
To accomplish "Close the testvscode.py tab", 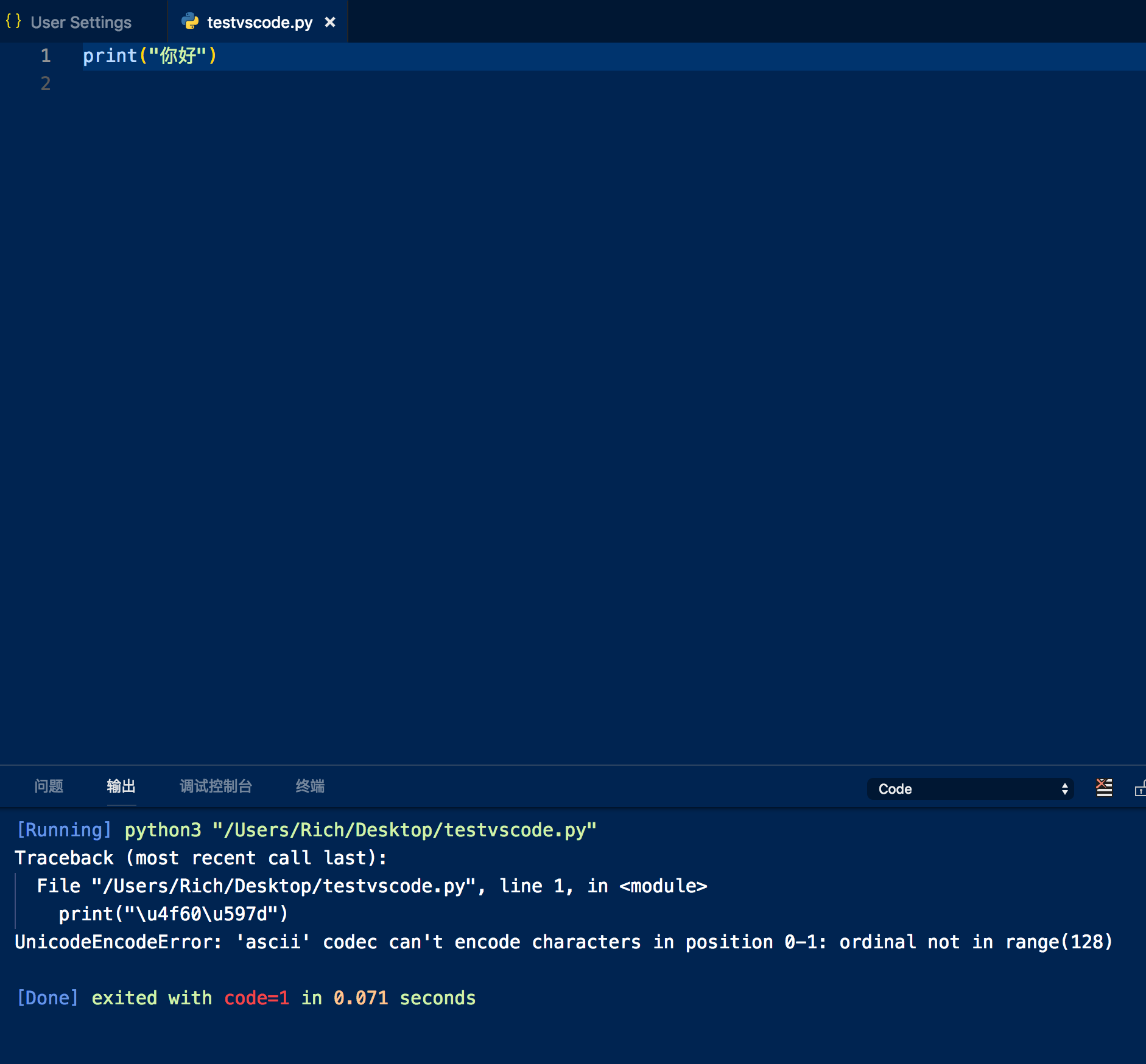I will (331, 22).
